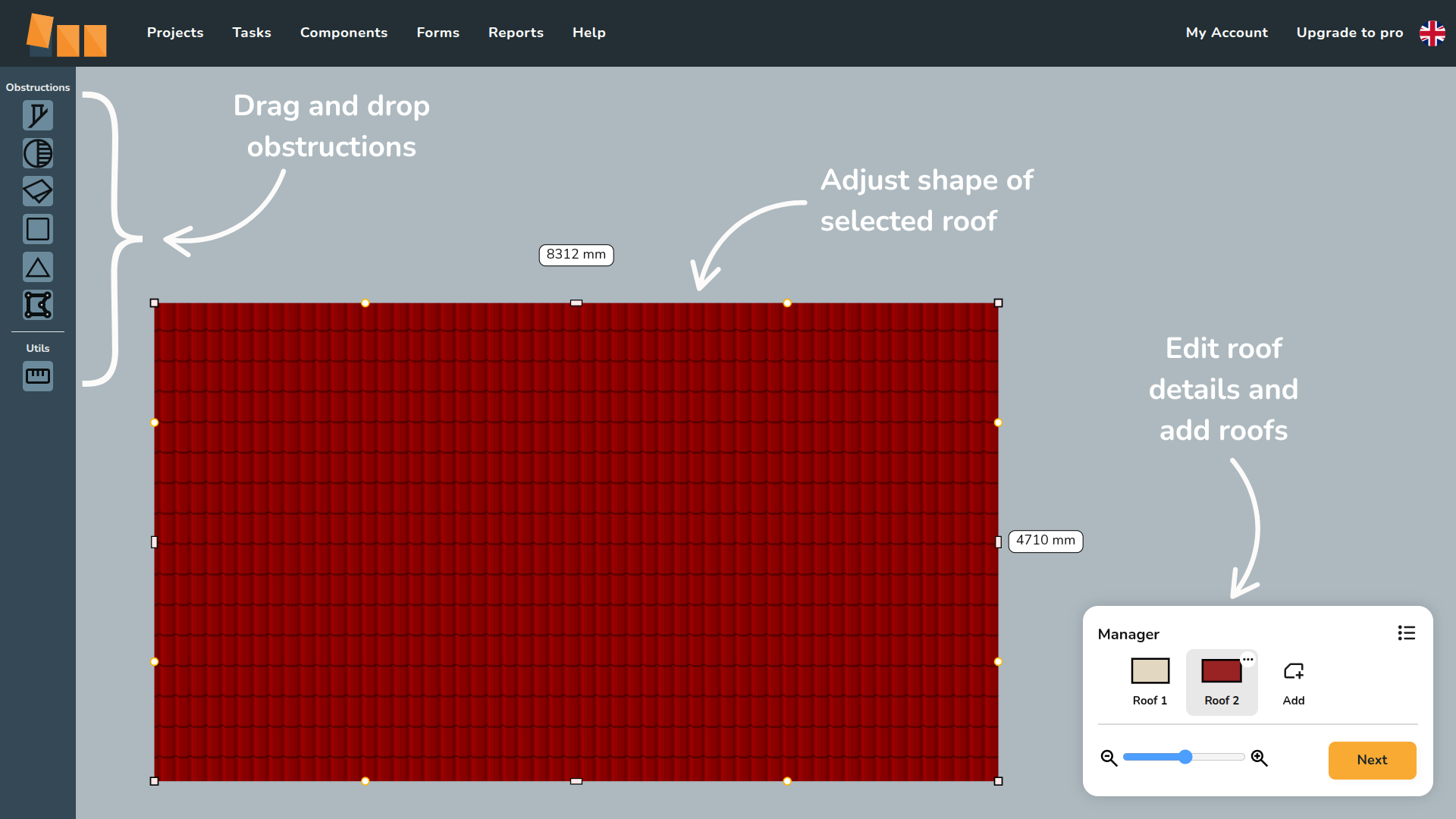Click the zoom out magnifier icon
Viewport: 1456px width, 819px height.
(x=1109, y=758)
